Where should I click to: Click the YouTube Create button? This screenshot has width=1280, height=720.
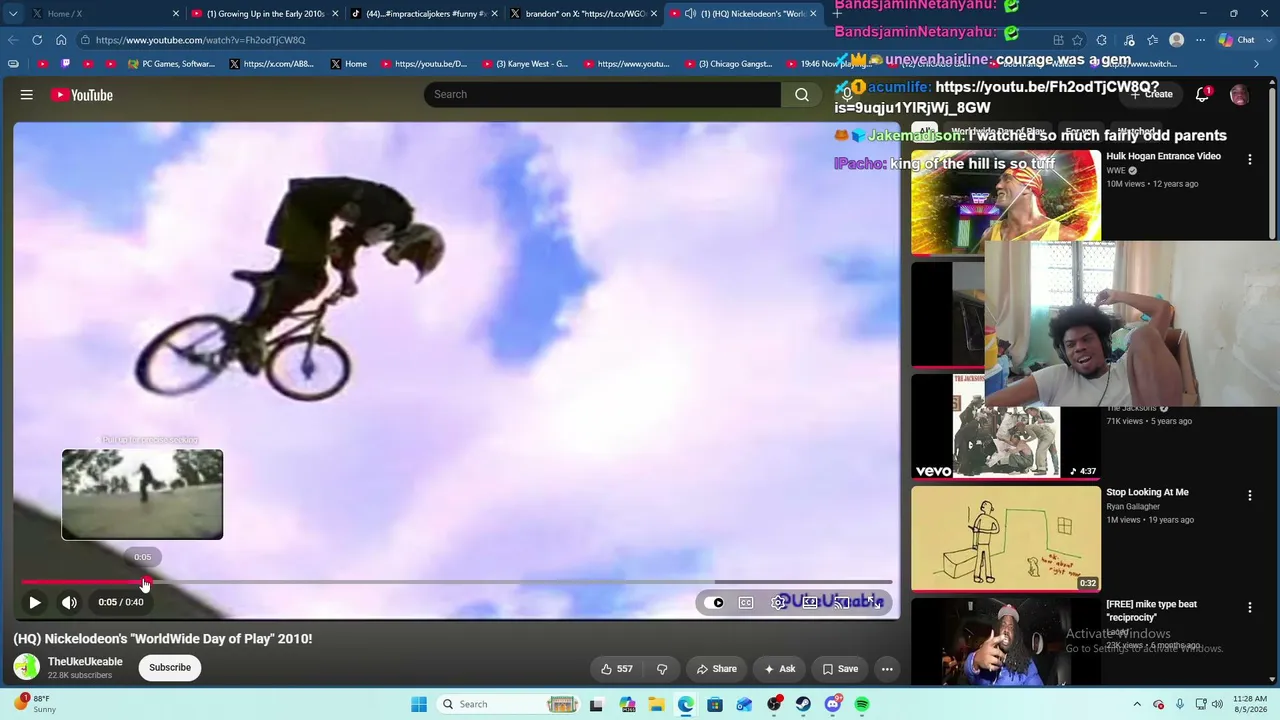[1150, 94]
